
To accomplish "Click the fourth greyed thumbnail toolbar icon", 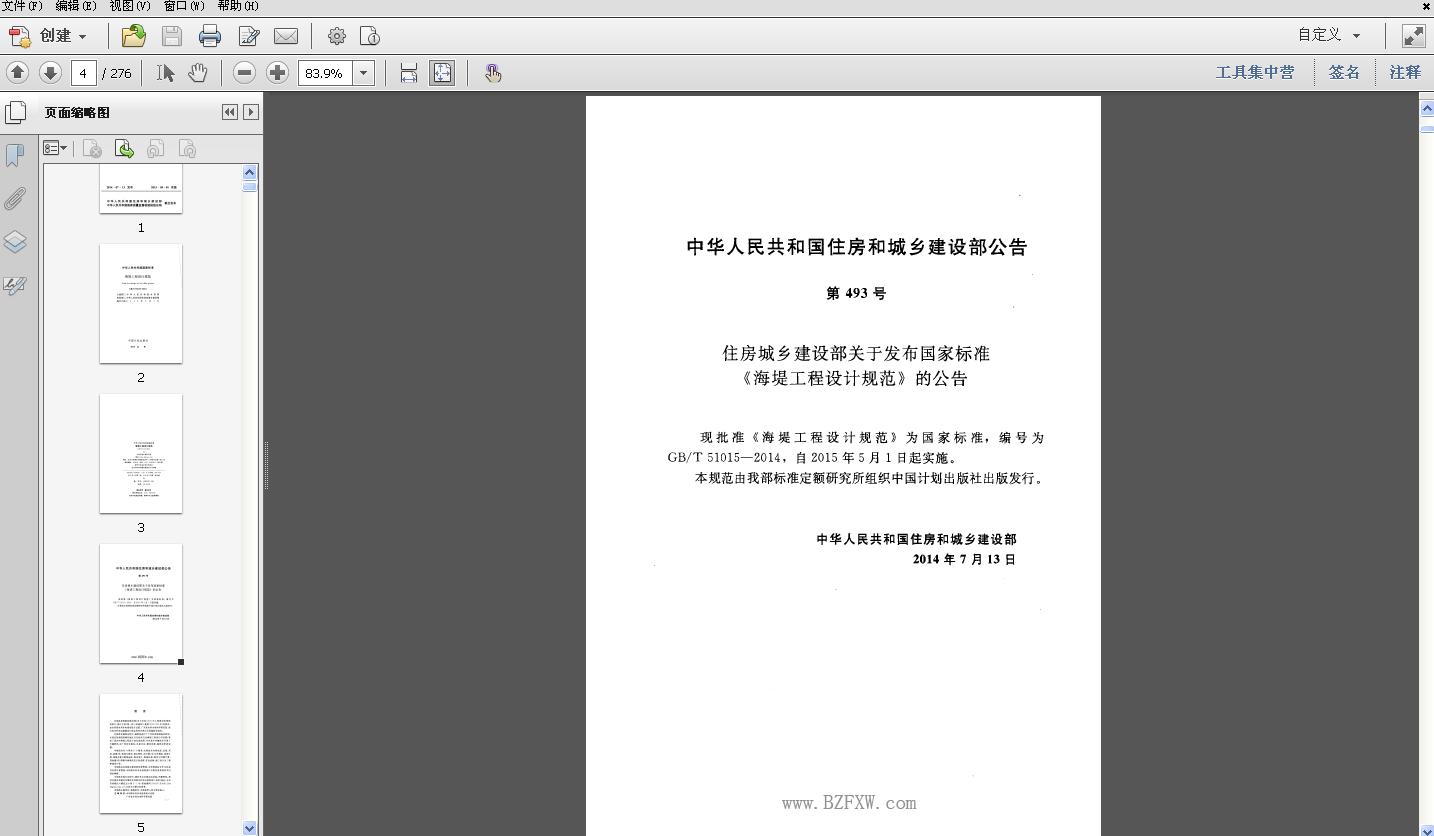I will coord(187,149).
